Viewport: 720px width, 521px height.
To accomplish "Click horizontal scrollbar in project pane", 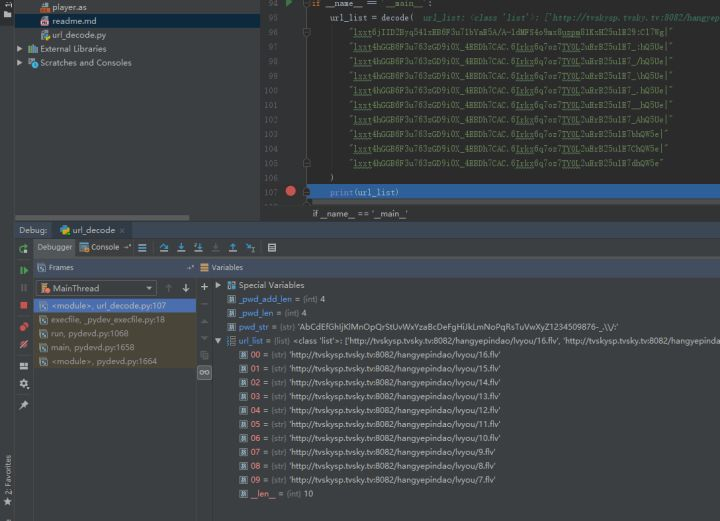I will (102, 218).
